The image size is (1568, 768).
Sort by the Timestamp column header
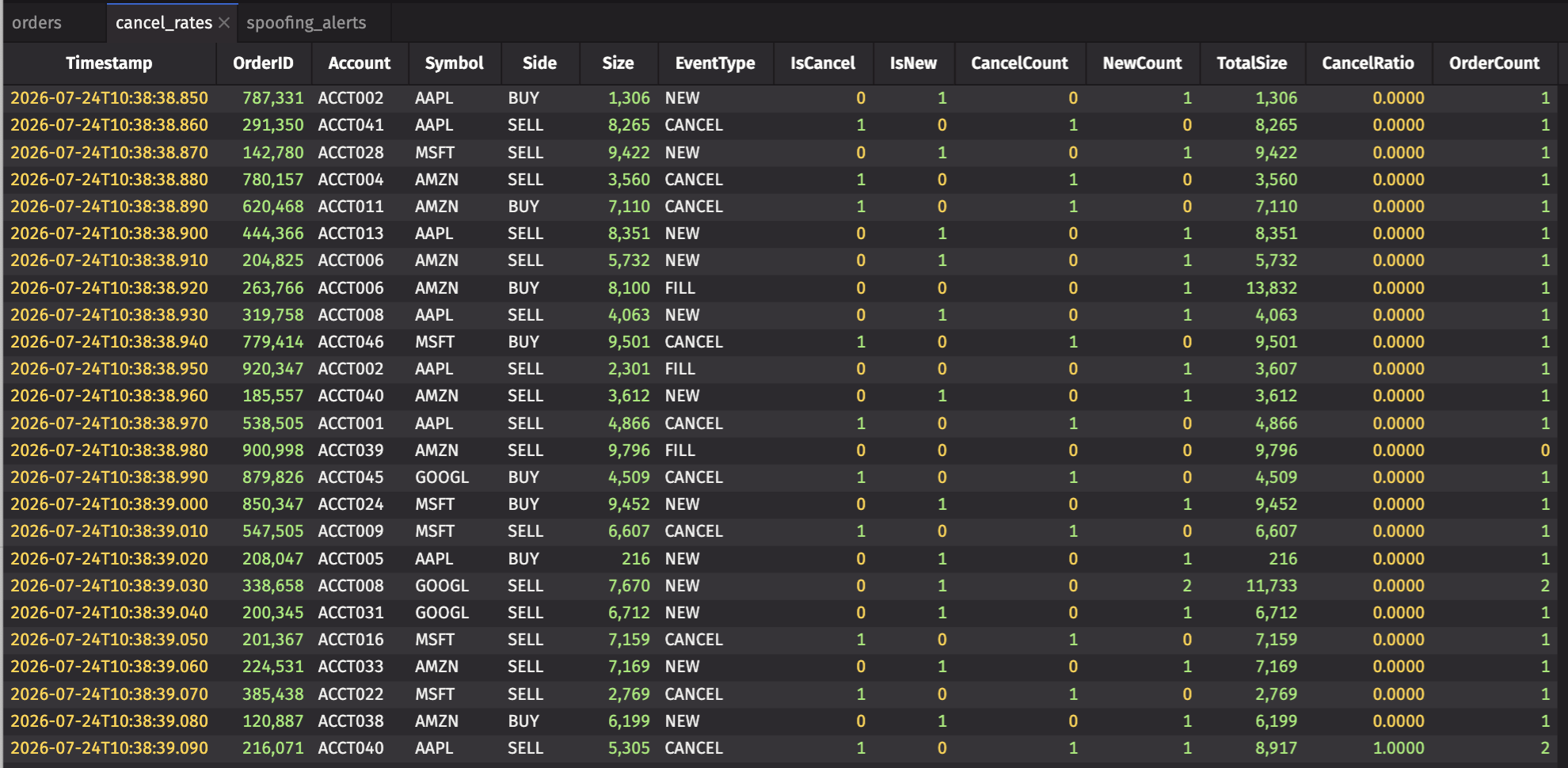(109, 63)
